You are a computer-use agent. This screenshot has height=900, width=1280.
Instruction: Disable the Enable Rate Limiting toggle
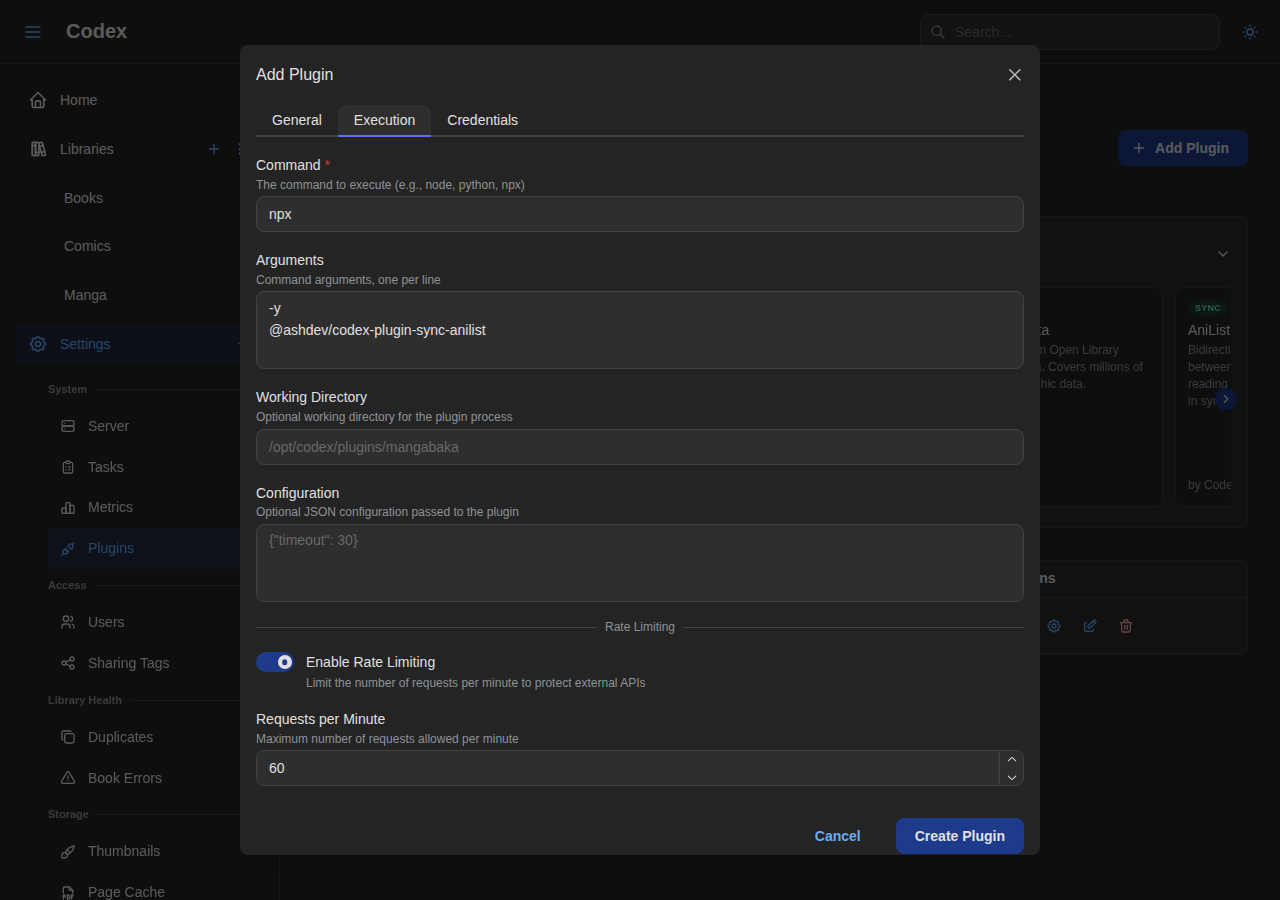[275, 662]
